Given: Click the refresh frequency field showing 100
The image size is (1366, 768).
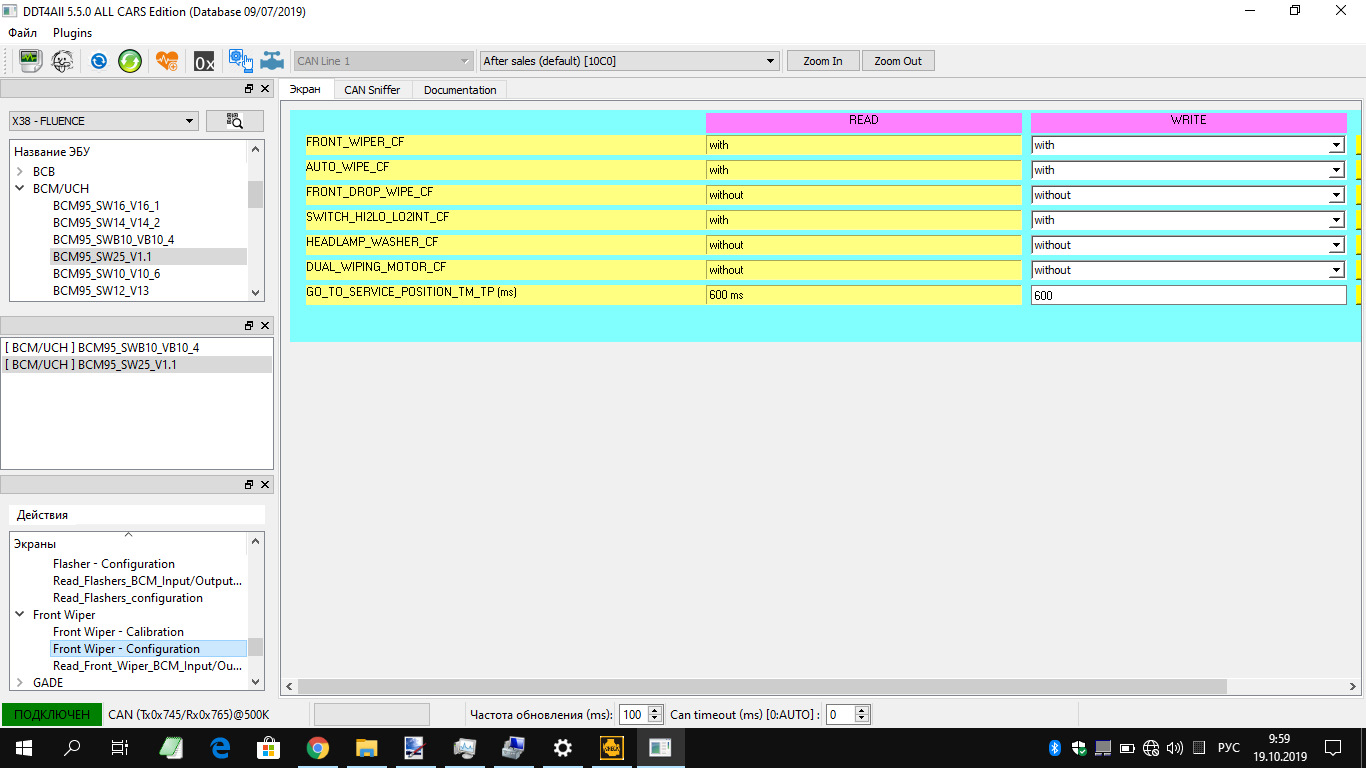Looking at the screenshot, I should [x=633, y=714].
